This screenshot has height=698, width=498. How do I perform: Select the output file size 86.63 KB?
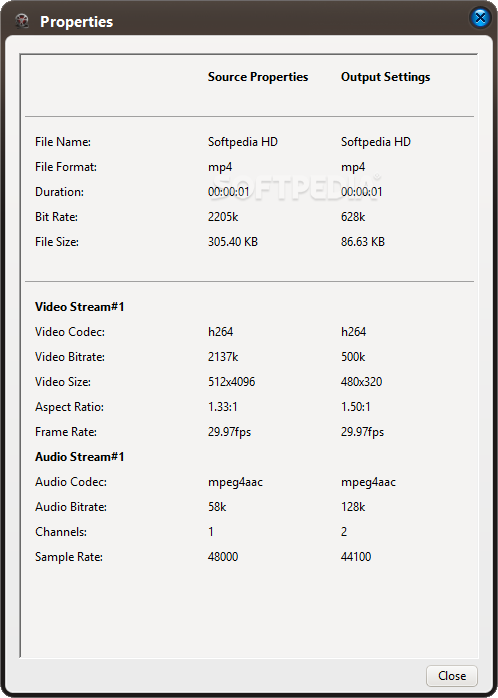point(363,242)
